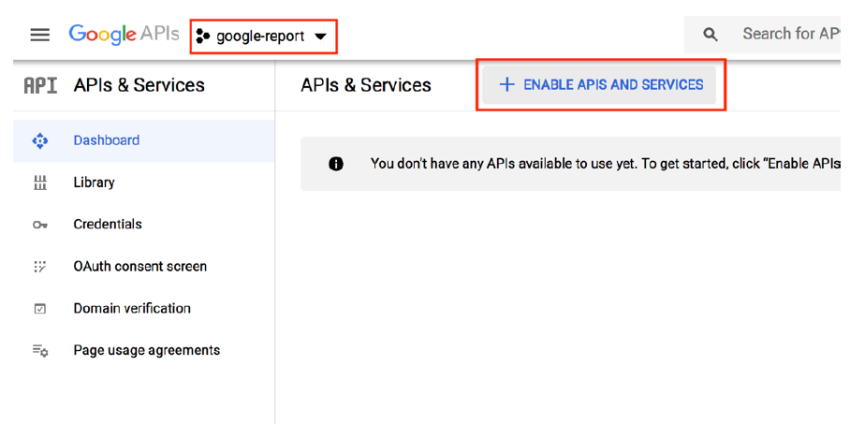Go to the Library text label
Screen dimensions: 850x424
tap(94, 183)
